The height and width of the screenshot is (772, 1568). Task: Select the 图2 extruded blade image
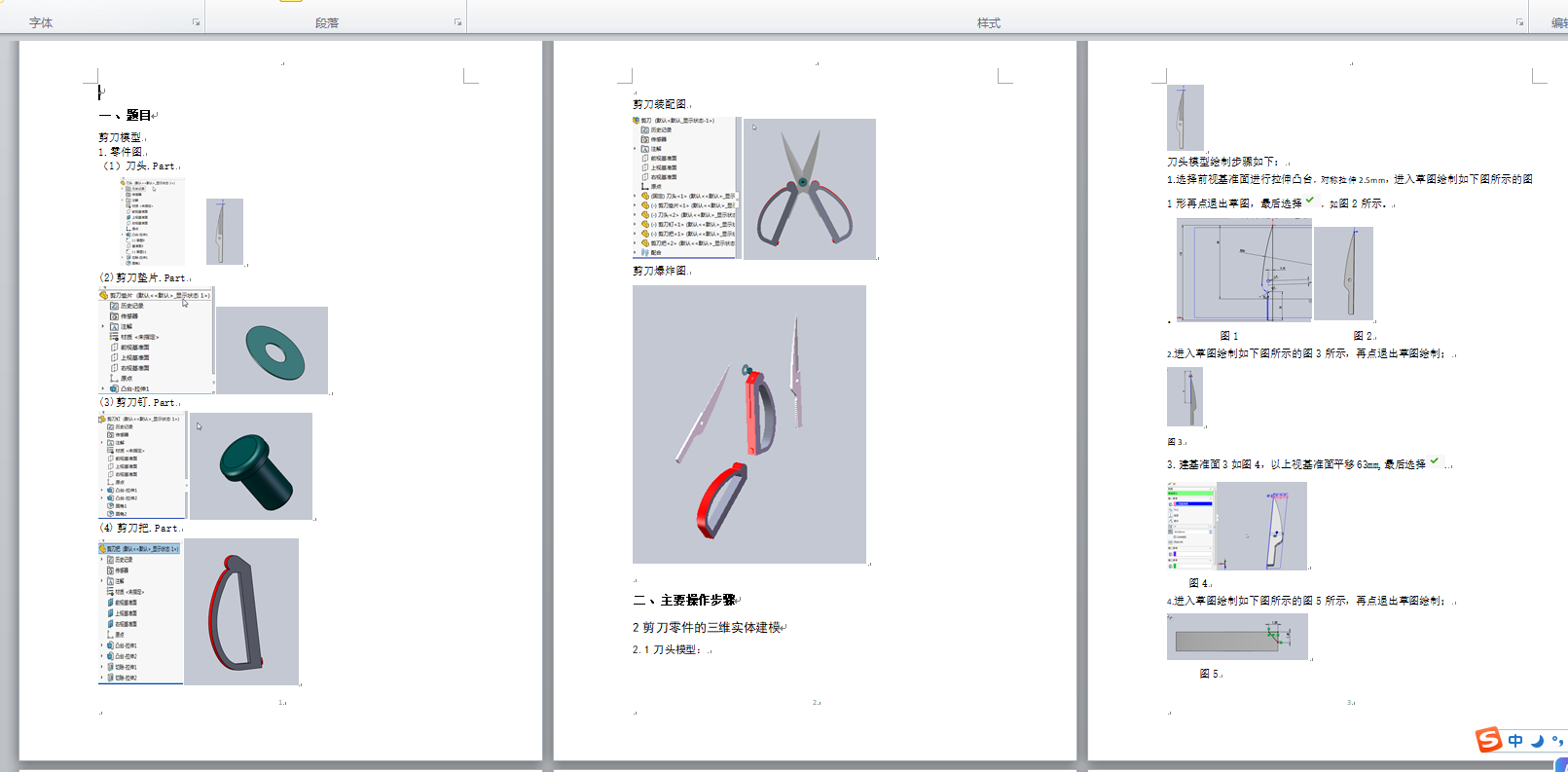point(1343,274)
